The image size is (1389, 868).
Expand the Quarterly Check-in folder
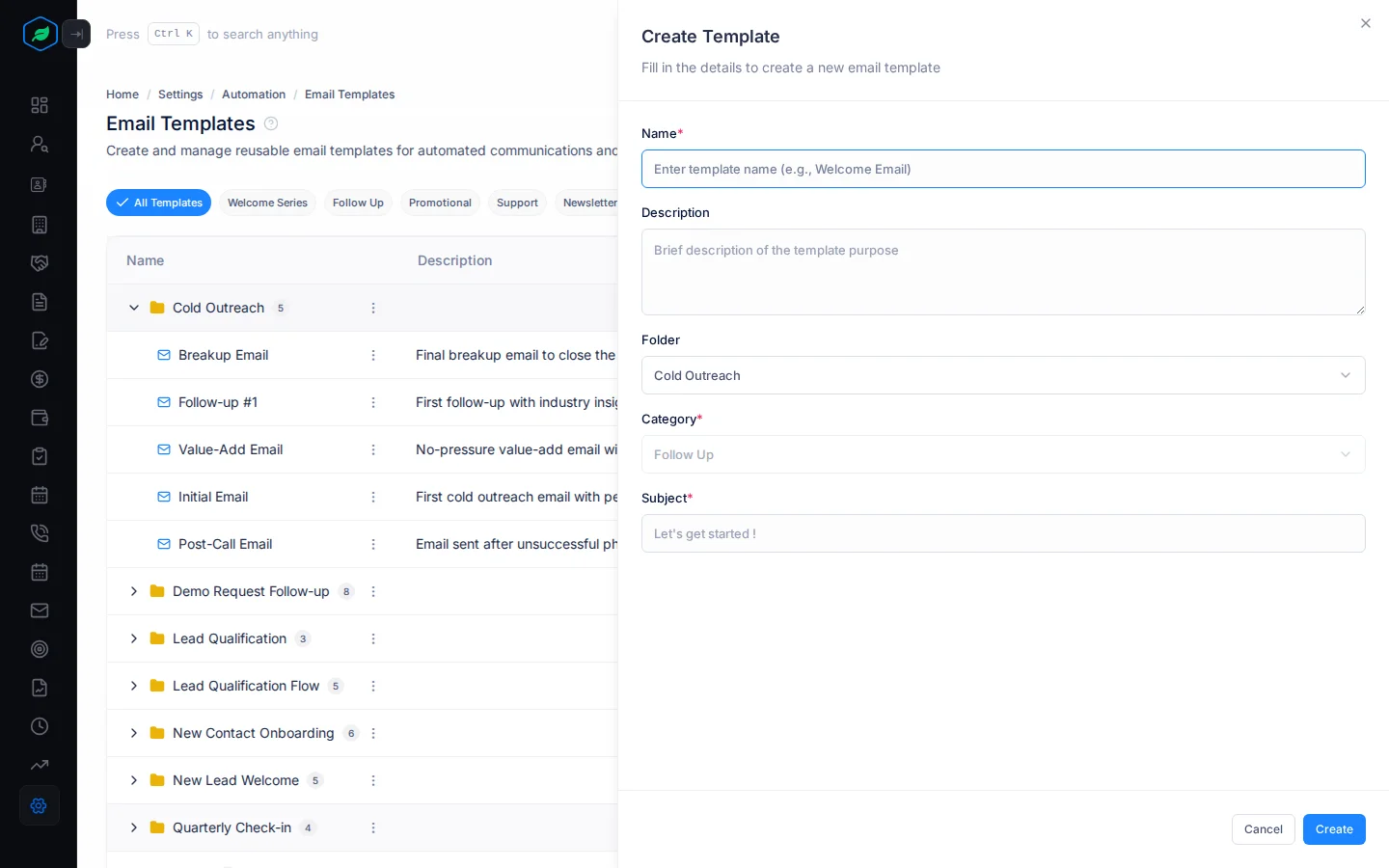[134, 827]
